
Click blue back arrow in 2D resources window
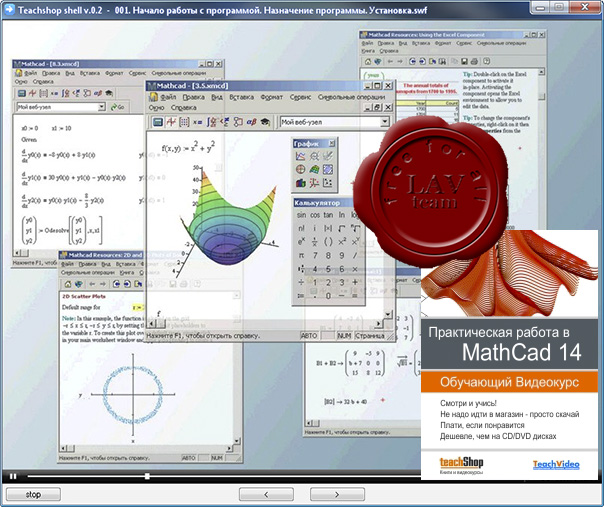pos(116,284)
